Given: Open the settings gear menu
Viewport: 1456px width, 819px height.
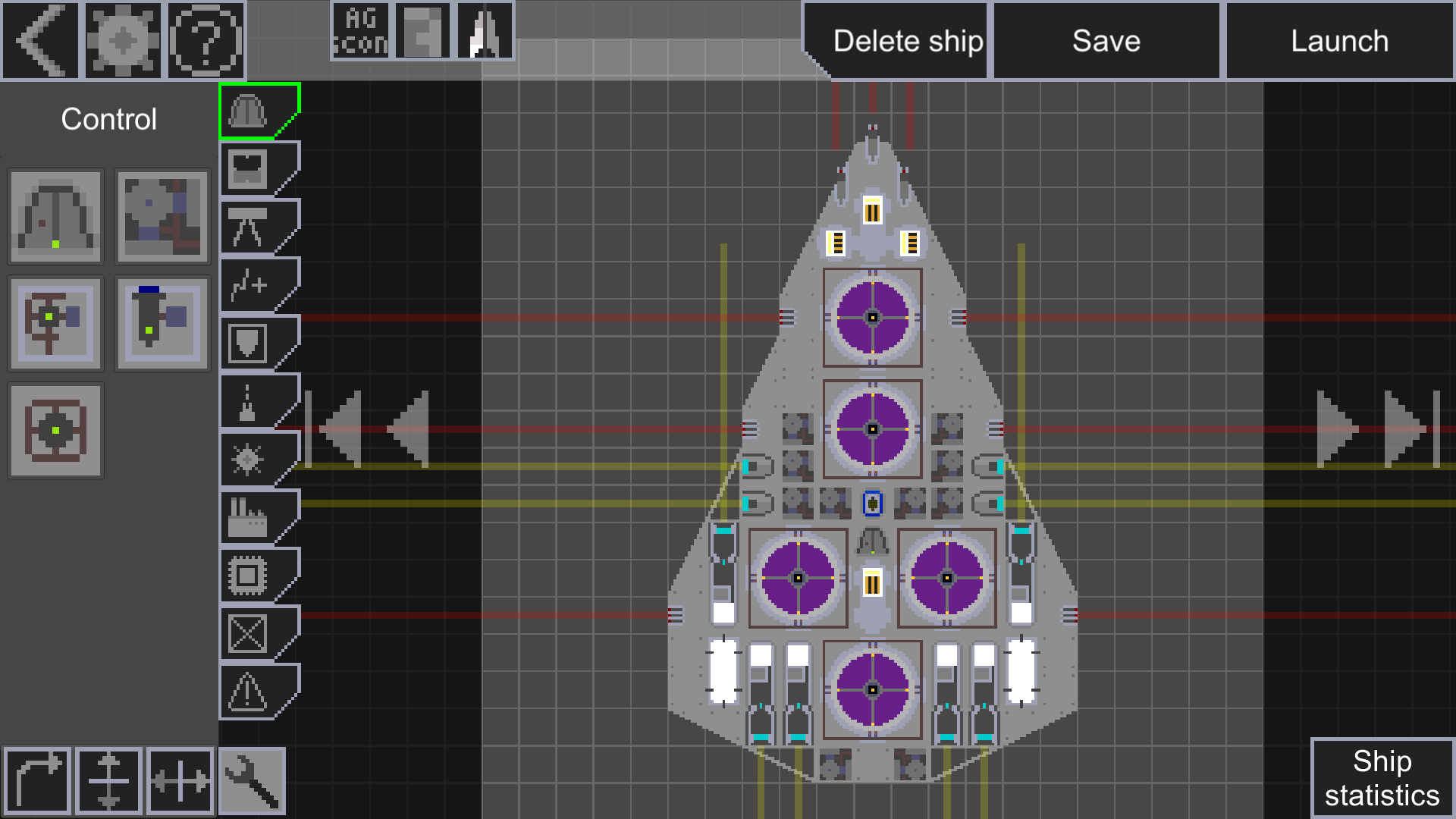Looking at the screenshot, I should 123,40.
